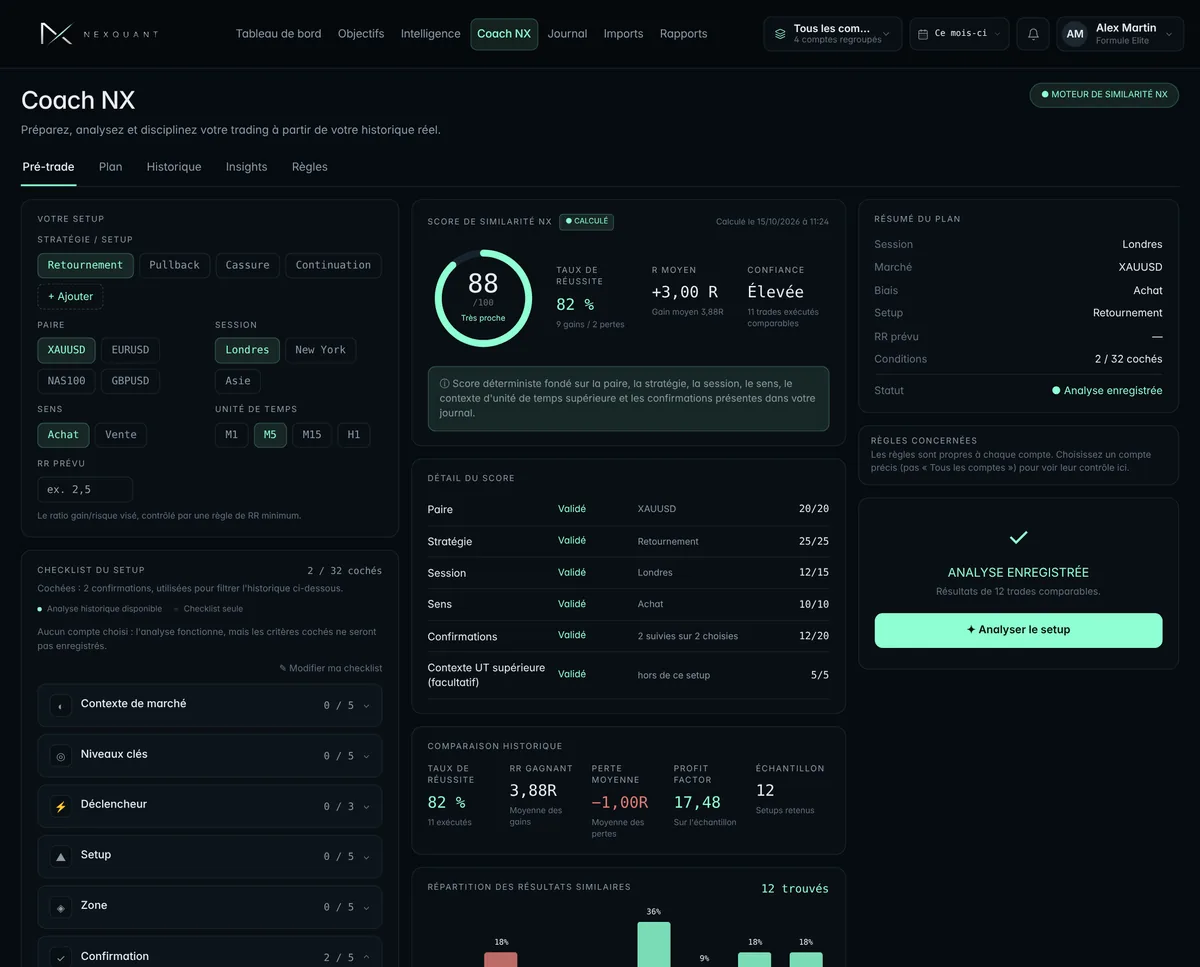
Task: Open the Intelligence page
Action: pyautogui.click(x=431, y=34)
